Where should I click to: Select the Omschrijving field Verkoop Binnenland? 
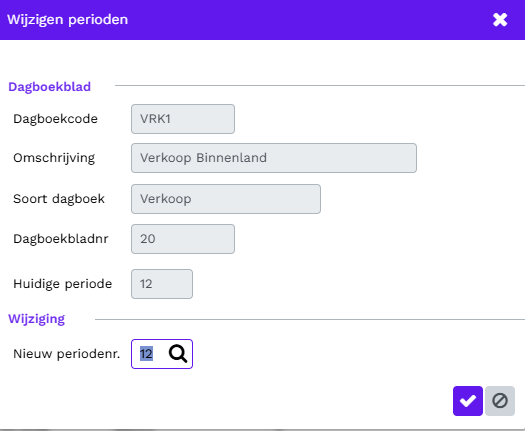pos(274,158)
